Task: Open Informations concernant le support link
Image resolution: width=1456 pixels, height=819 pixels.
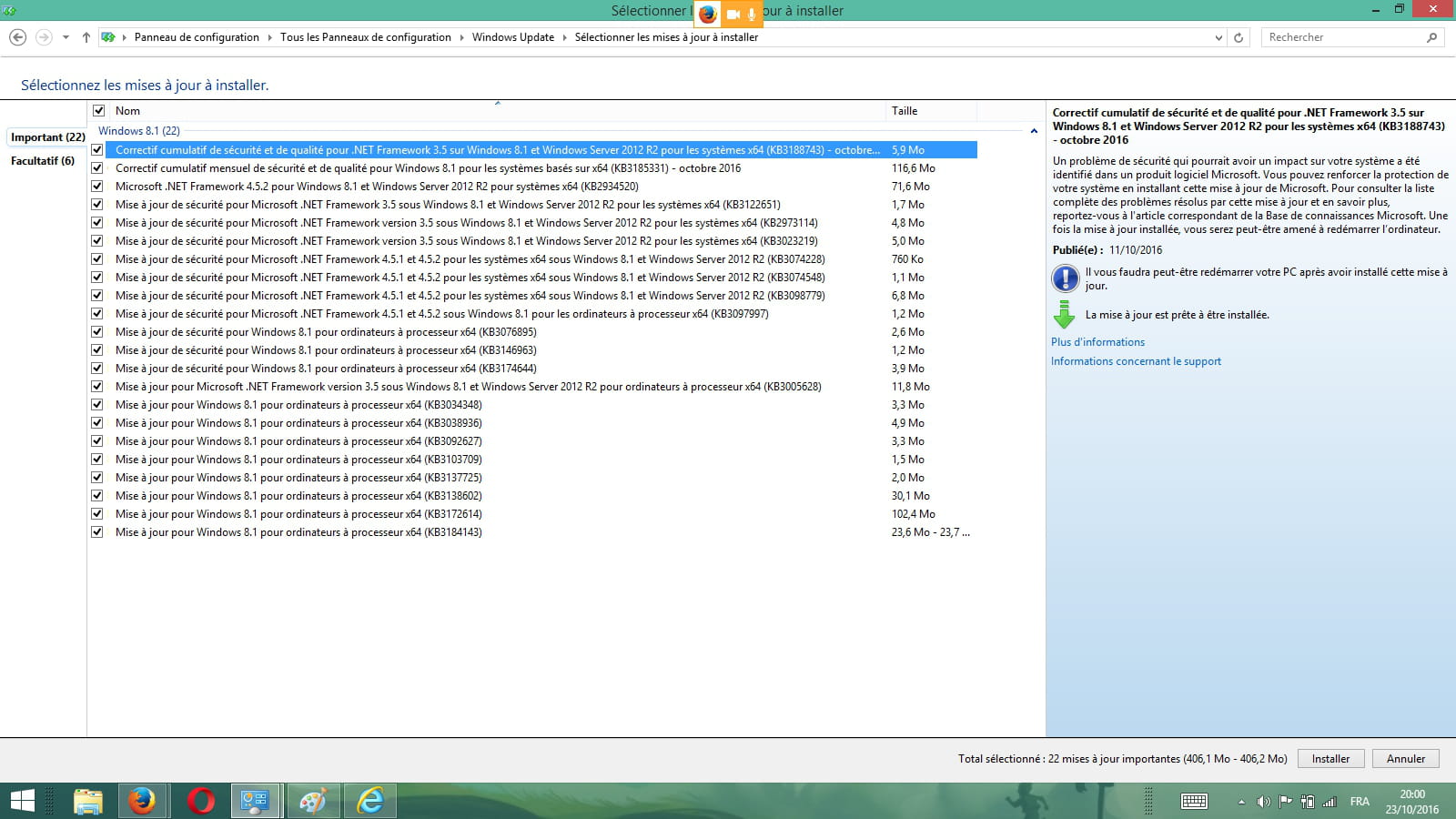Action: [x=1136, y=361]
